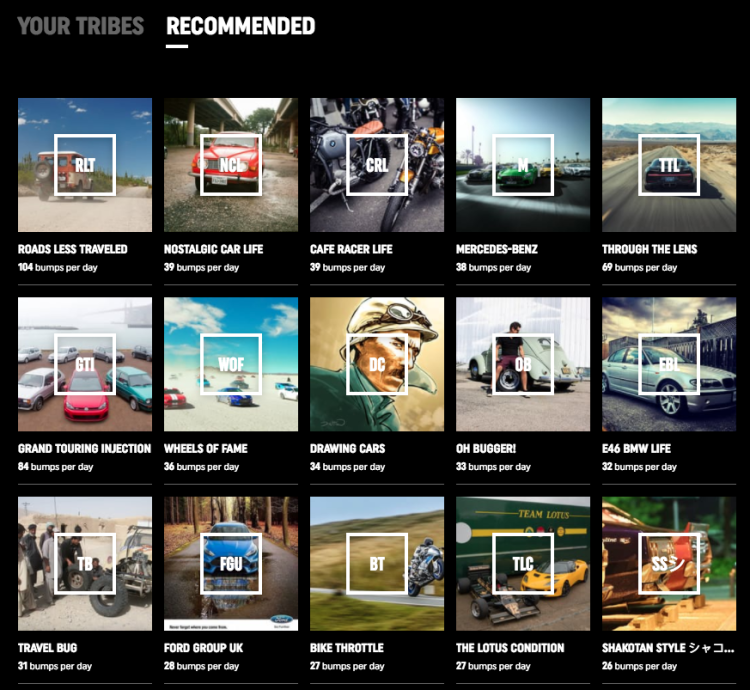750x690 pixels.
Task: Open the RLT tribe badge icon
Action: [85, 165]
